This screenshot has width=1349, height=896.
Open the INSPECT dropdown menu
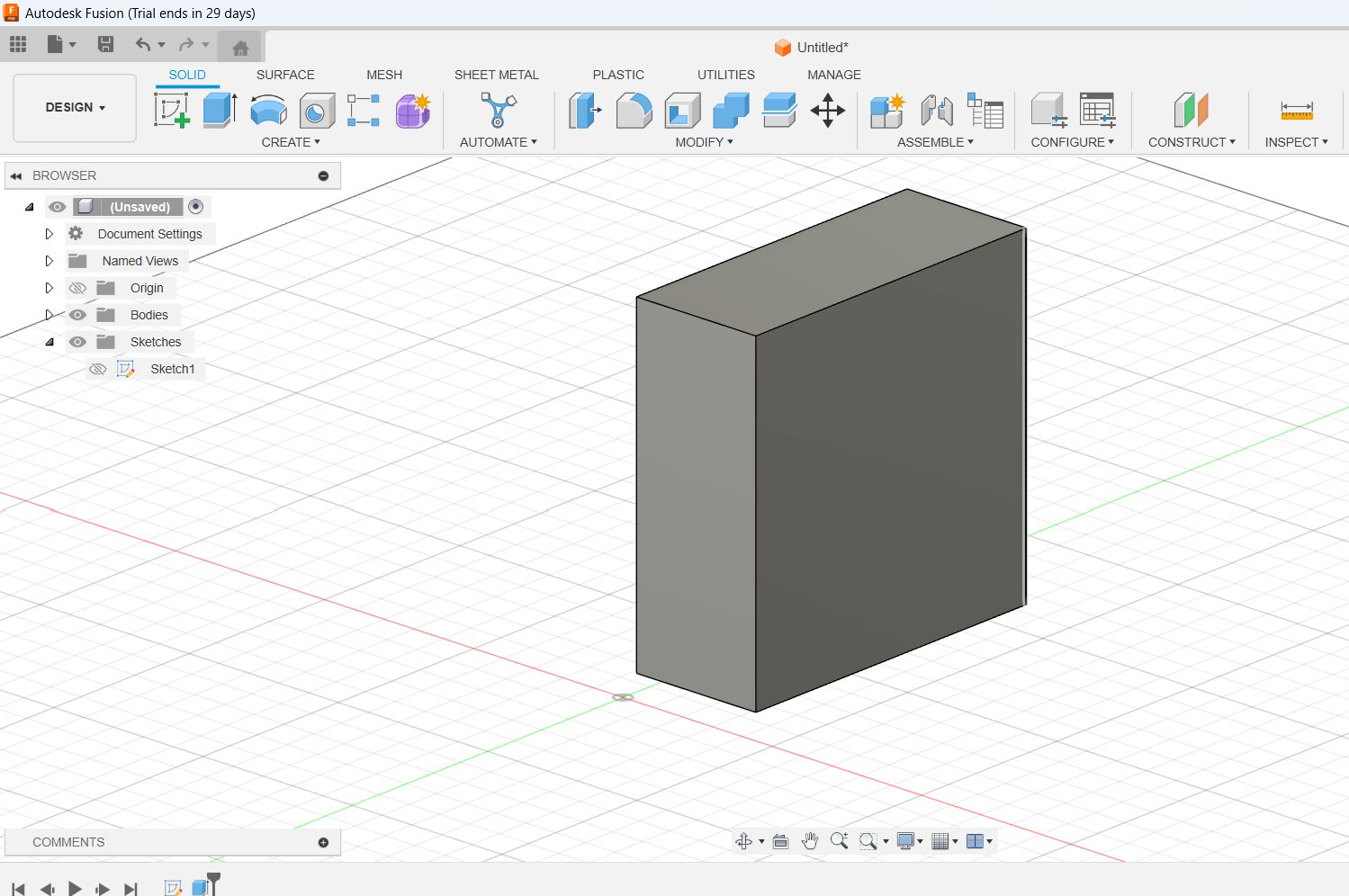[x=1296, y=142]
